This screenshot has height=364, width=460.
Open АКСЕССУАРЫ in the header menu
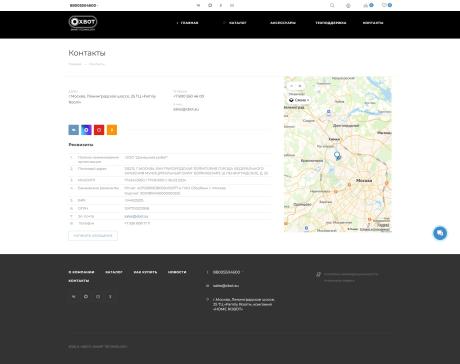coord(283,23)
